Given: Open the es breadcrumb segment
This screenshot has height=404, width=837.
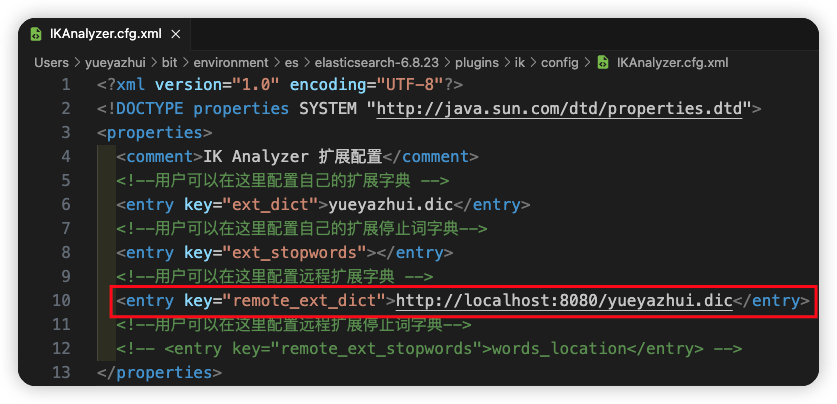Looking at the screenshot, I should (291, 62).
